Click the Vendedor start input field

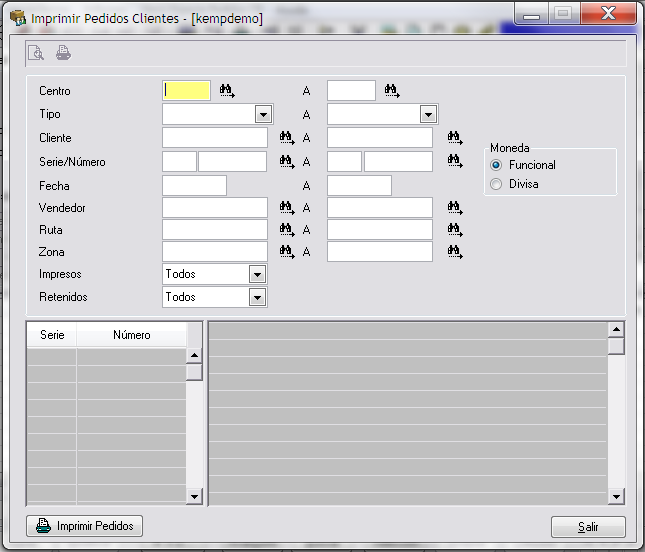[x=215, y=207]
